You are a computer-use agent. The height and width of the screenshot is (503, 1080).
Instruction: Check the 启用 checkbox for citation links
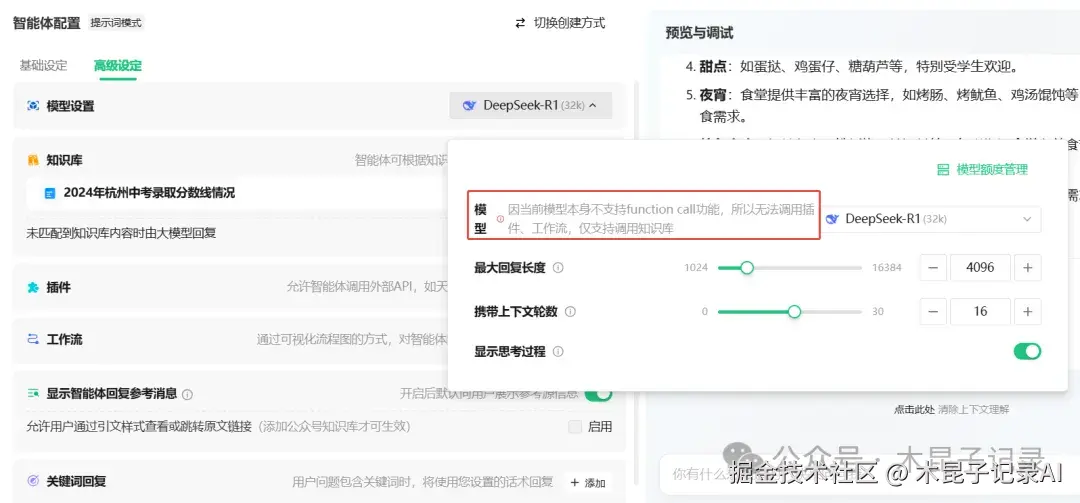click(575, 427)
